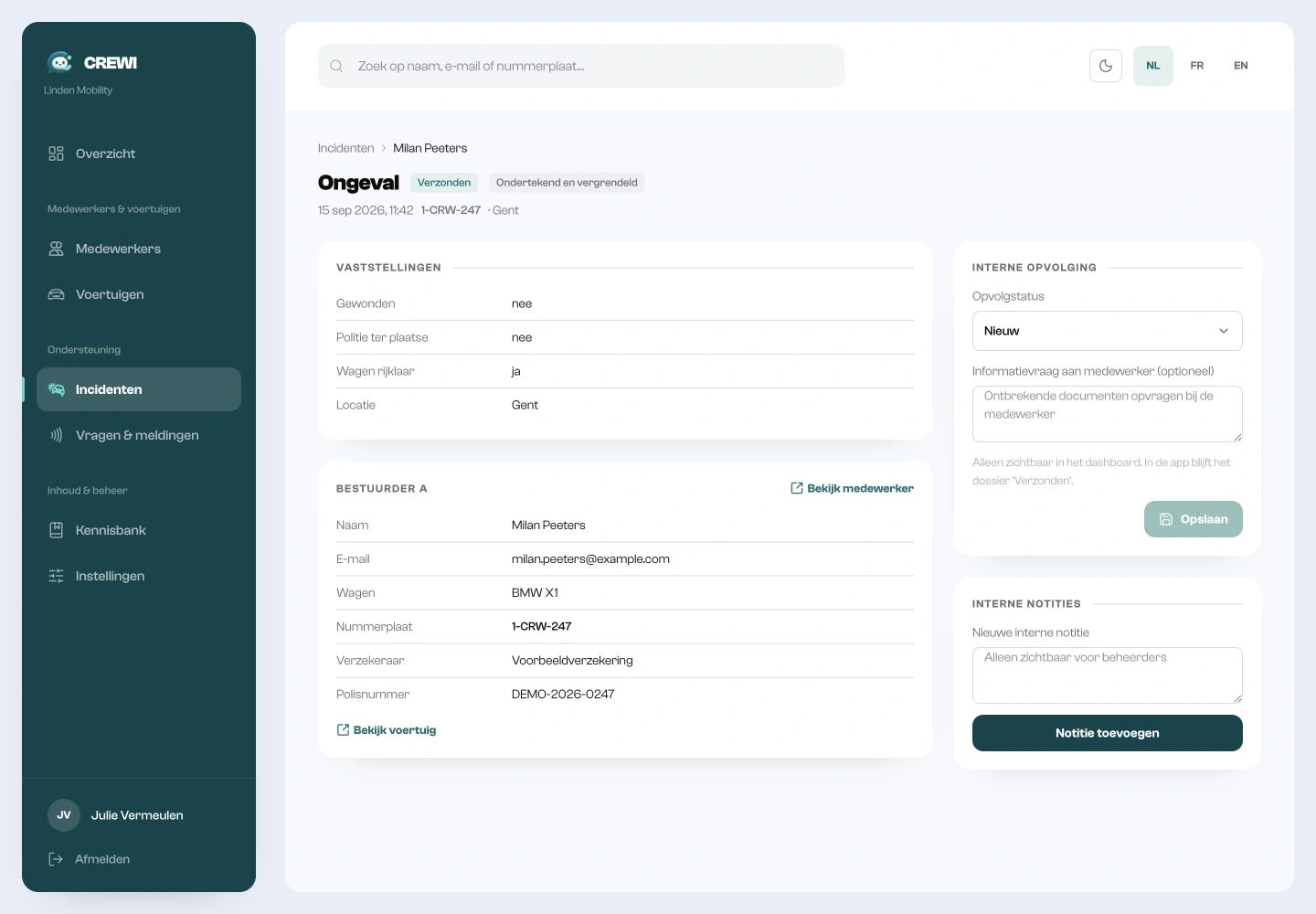Click the CREWI logo icon
The image size is (1316, 914).
[60, 62]
